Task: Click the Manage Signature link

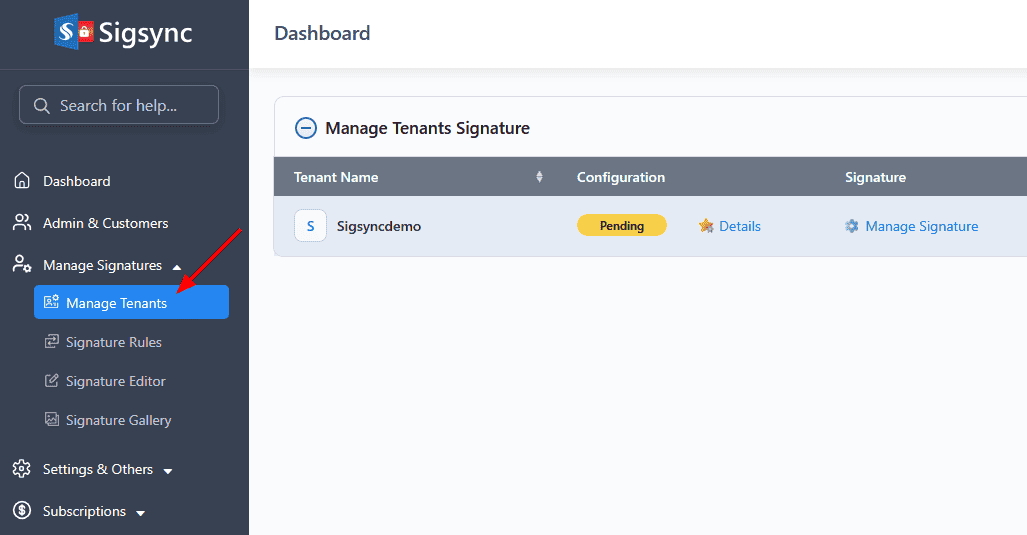Action: click(921, 226)
